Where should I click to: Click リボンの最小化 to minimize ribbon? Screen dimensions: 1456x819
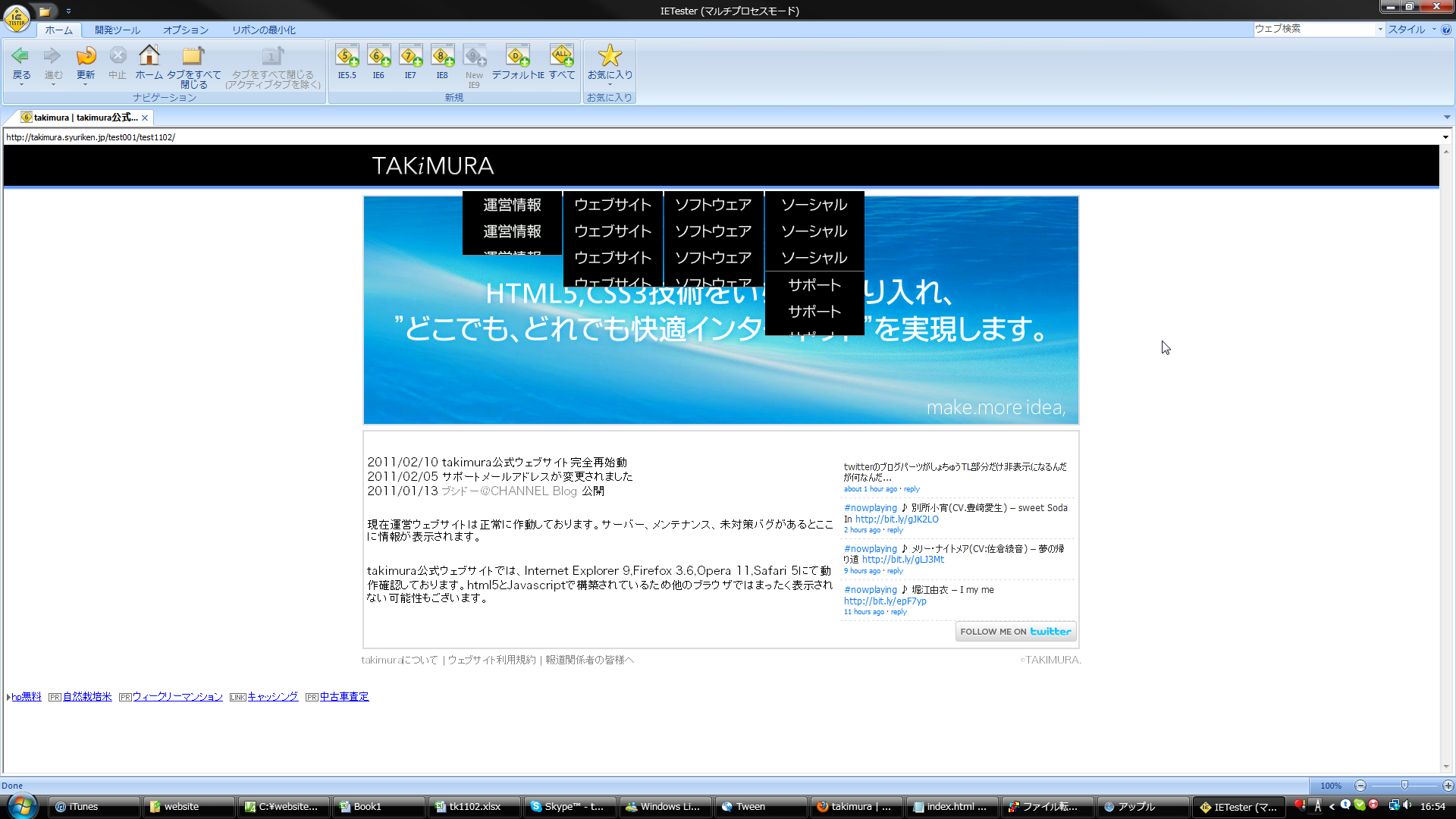click(x=264, y=30)
